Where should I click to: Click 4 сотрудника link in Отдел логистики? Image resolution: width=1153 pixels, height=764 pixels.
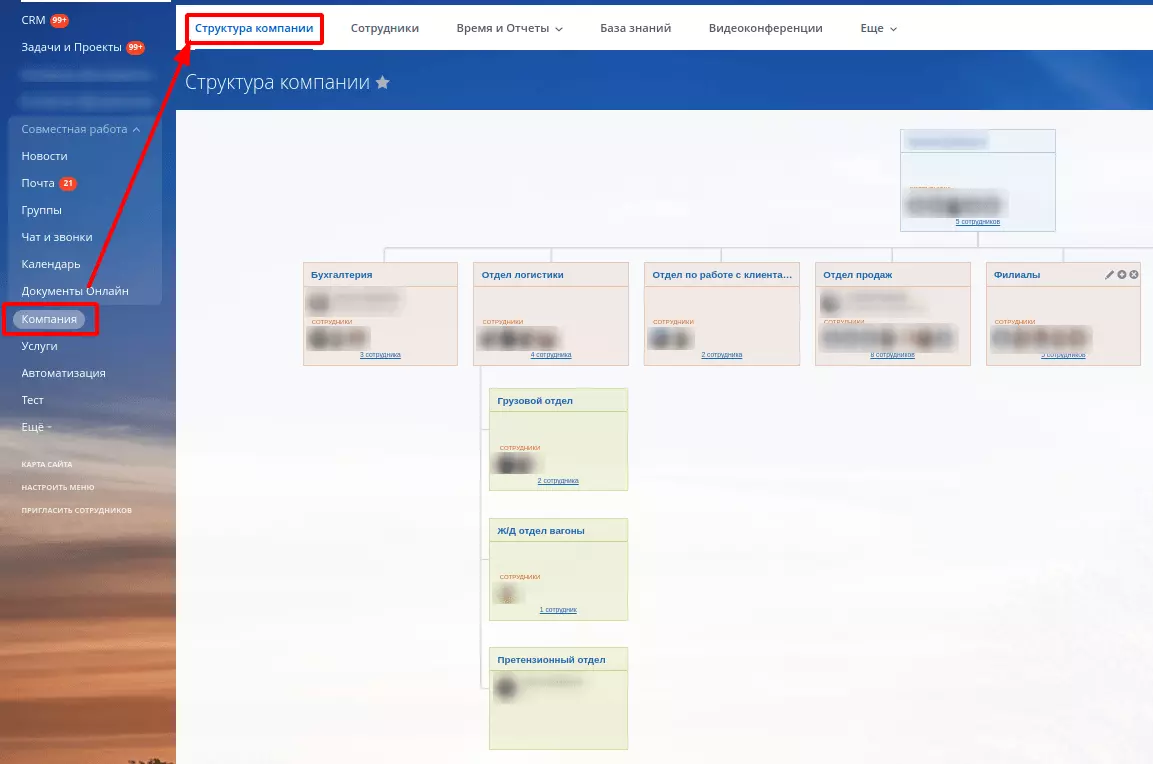[x=551, y=354]
